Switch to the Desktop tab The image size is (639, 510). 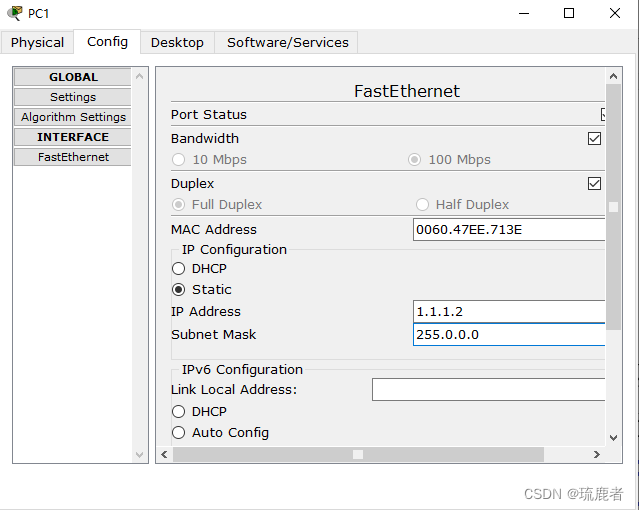tap(177, 42)
